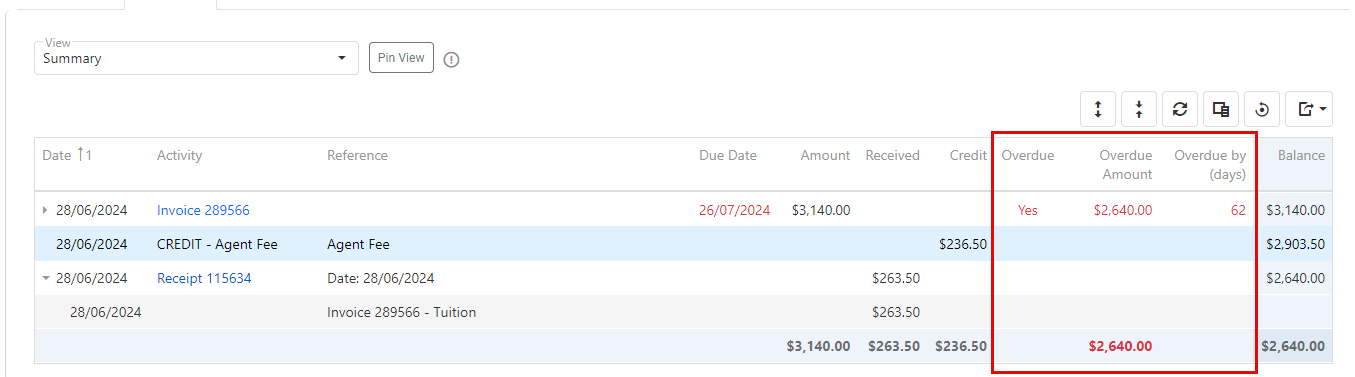Sort by the Due Date column
This screenshot has width=1355, height=377.
click(x=727, y=155)
